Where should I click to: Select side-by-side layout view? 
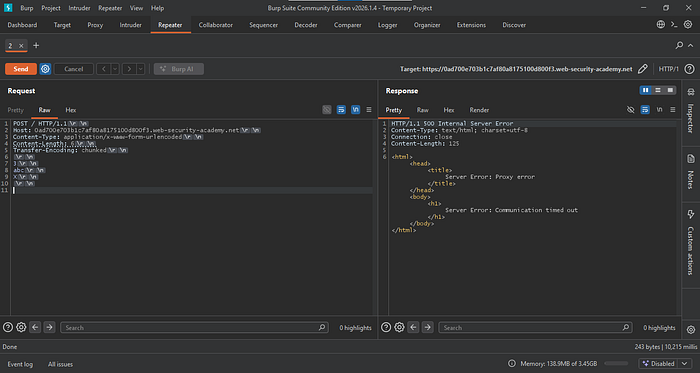(646, 90)
